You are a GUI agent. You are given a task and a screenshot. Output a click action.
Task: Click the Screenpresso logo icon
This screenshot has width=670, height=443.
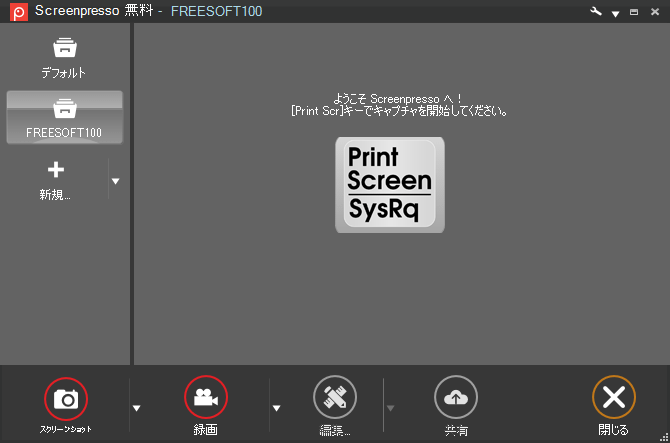pyautogui.click(x=19, y=12)
